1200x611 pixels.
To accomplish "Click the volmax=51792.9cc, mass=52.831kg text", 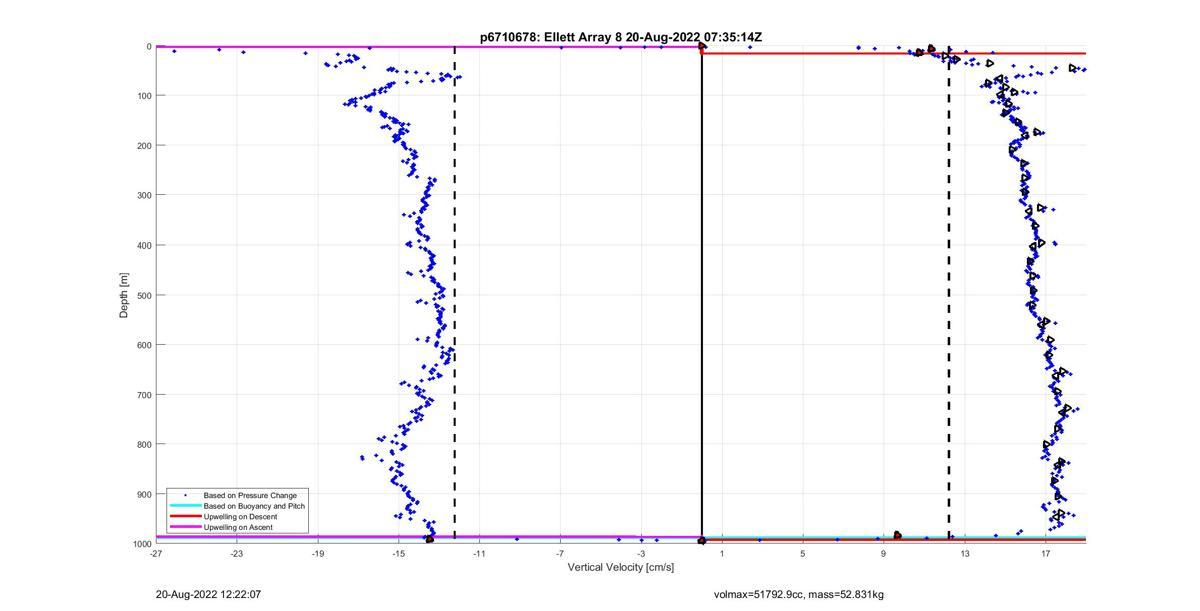I will 799,594.
